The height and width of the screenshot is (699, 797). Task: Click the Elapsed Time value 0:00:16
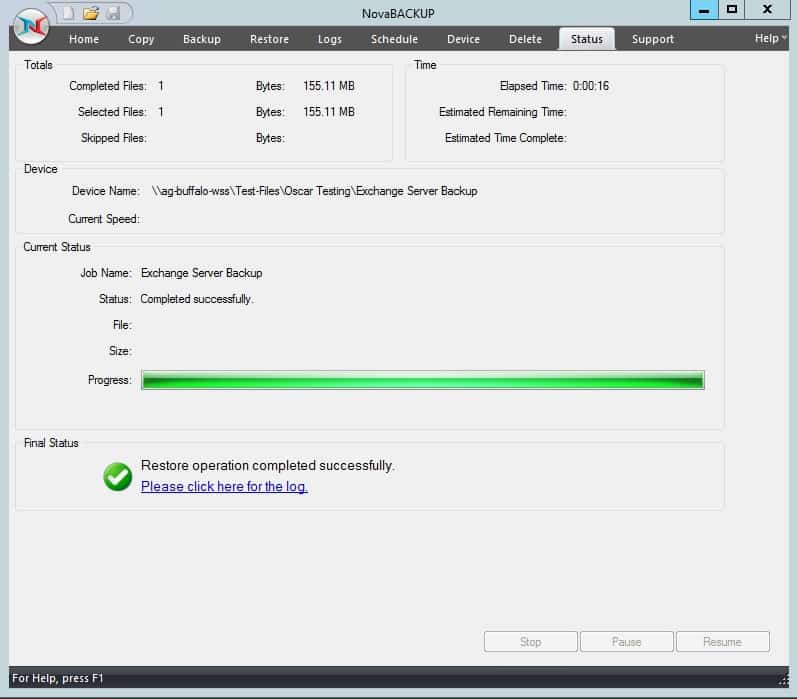click(x=591, y=86)
